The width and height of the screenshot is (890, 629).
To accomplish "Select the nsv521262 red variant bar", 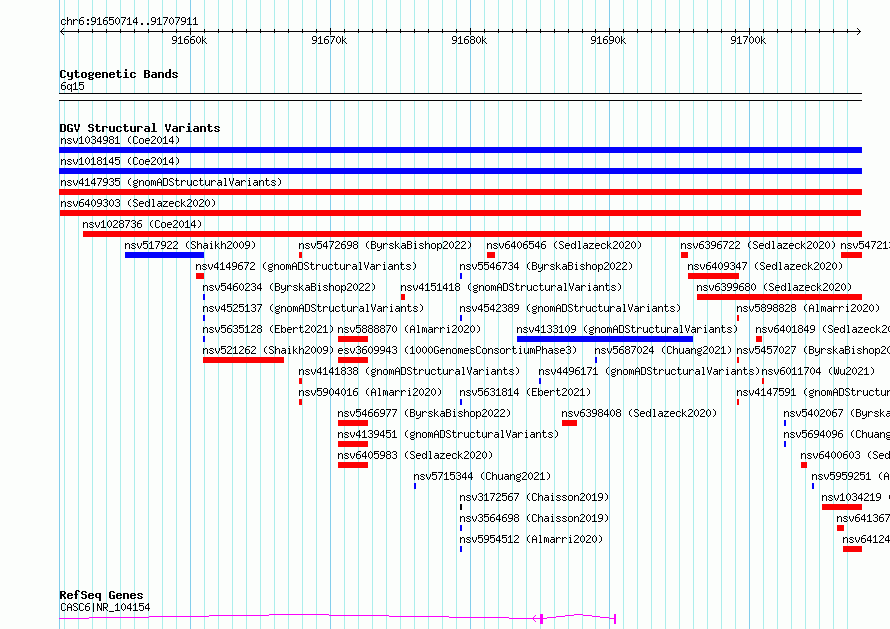I will point(243,360).
